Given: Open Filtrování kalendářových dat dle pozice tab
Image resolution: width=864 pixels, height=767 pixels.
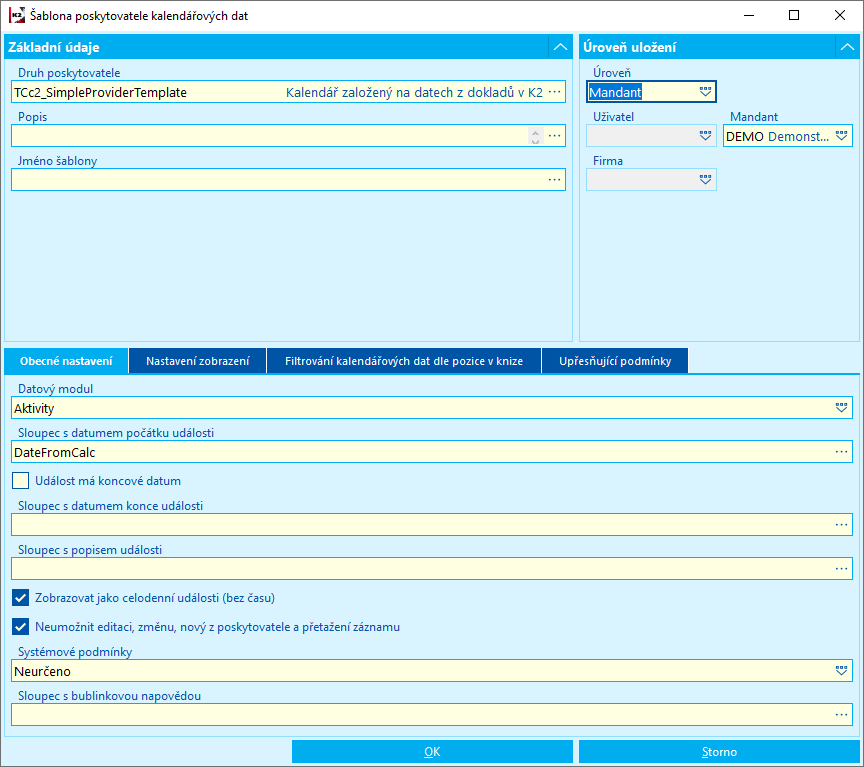Looking at the screenshot, I should 404,361.
